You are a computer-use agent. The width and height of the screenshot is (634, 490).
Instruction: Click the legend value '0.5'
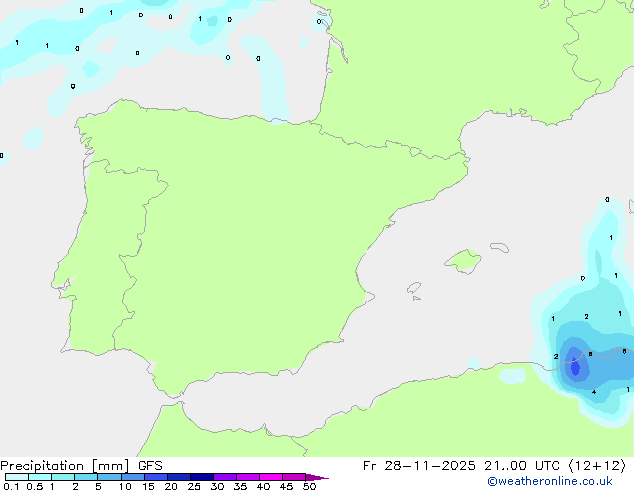[35, 486]
